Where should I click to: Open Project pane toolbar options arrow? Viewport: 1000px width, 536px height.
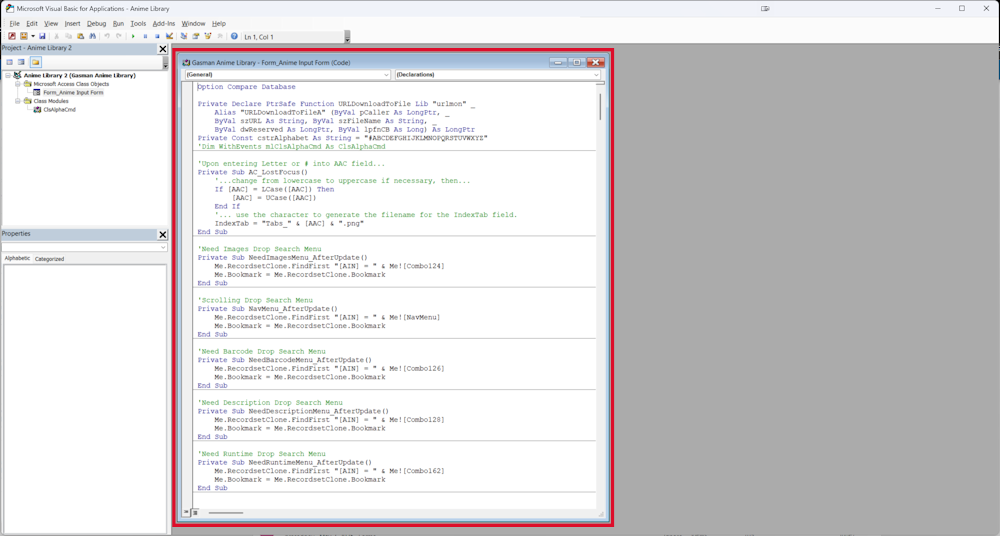tap(165, 64)
